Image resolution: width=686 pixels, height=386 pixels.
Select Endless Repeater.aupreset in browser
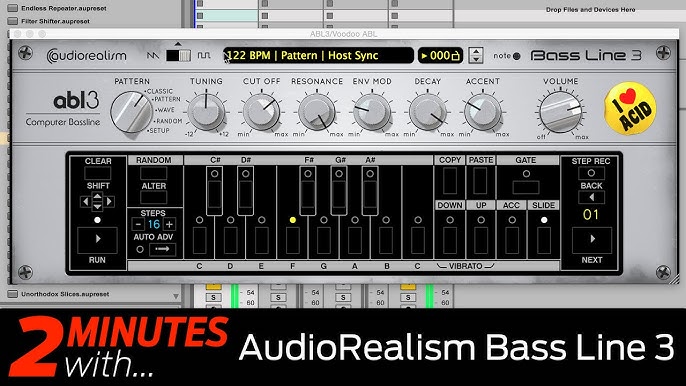64,8
